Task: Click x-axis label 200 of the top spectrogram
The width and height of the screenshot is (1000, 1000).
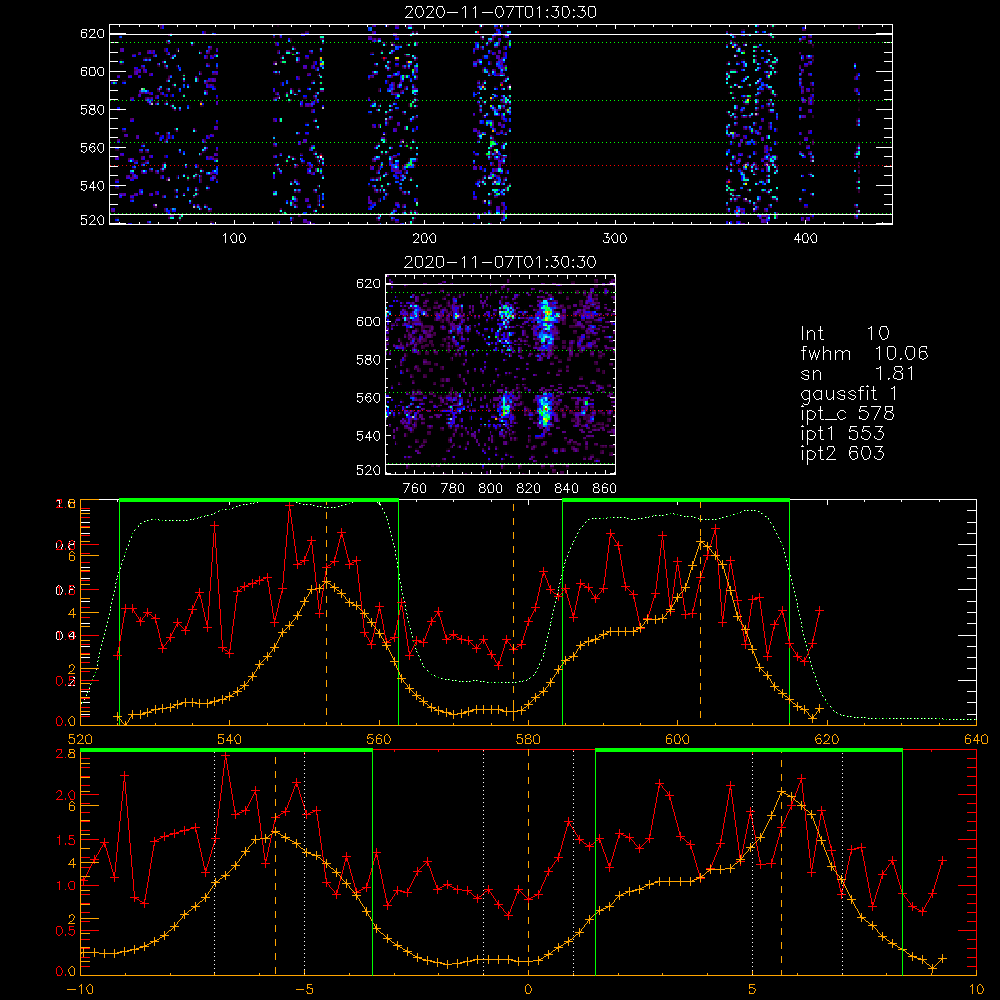Action: (424, 239)
